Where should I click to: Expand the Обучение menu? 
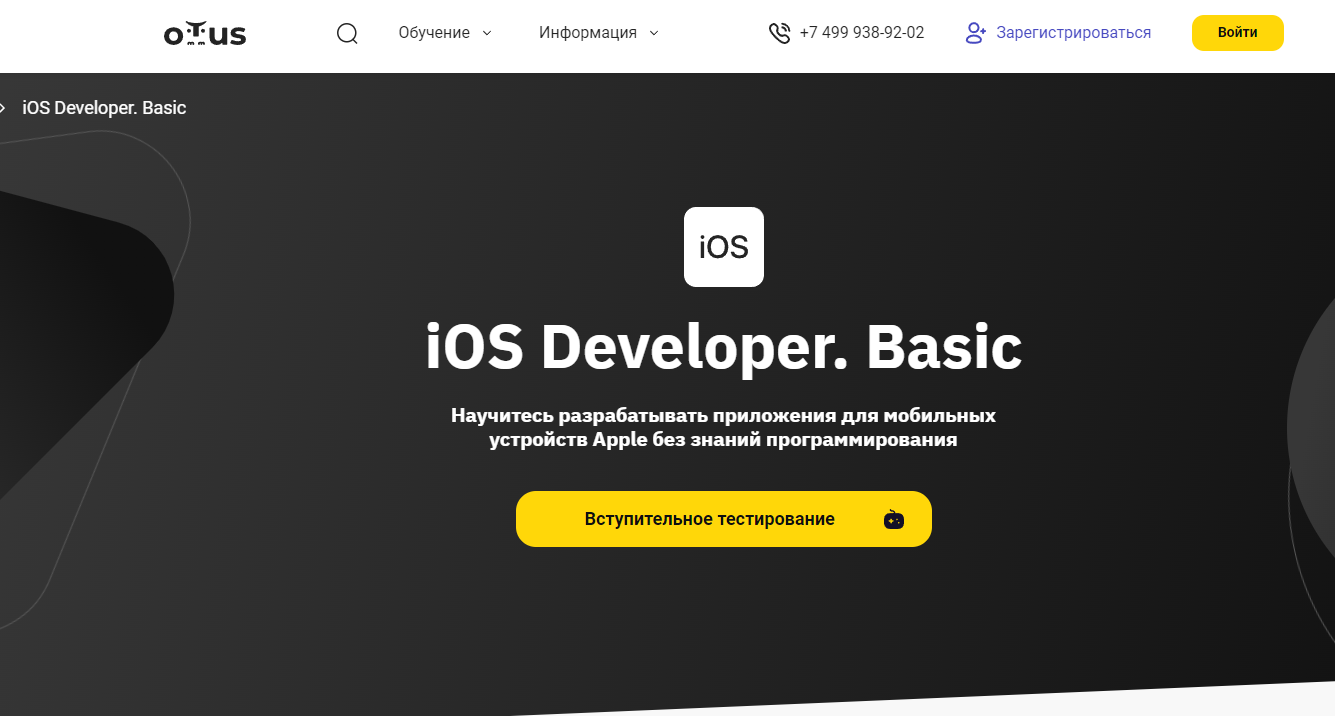[445, 33]
